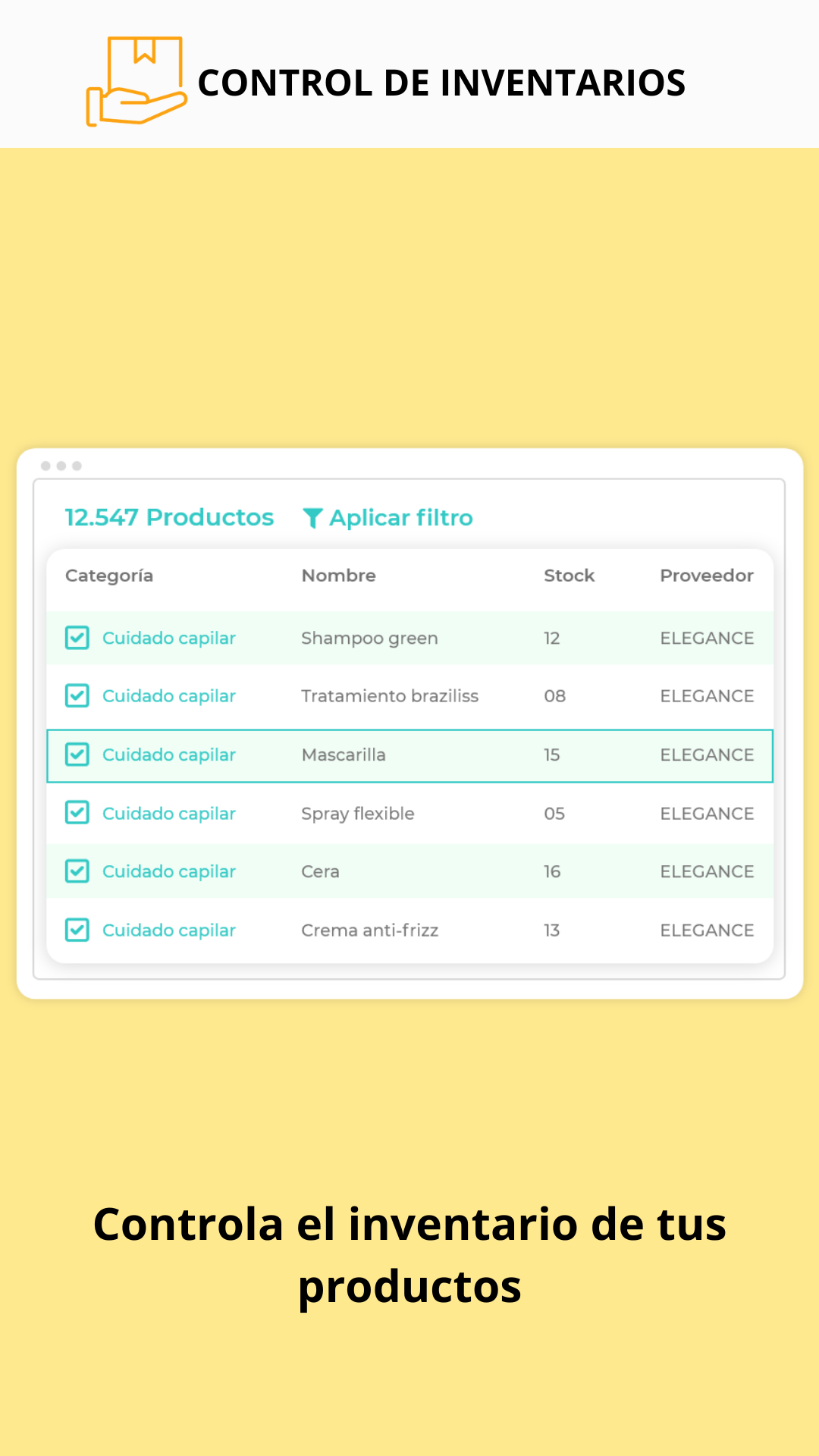Select the Tratamiento braziliss product name
The width and height of the screenshot is (819, 1456).
point(390,695)
